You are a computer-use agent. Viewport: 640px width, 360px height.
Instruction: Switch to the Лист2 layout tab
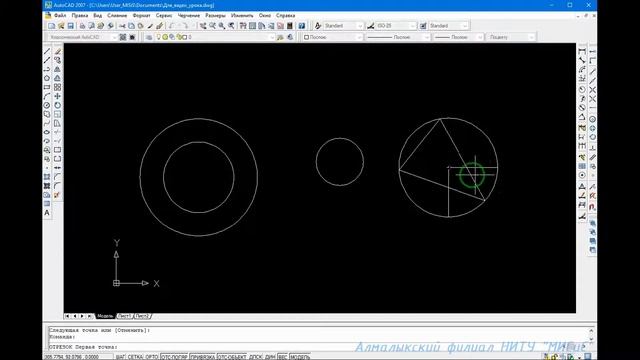tap(142, 316)
